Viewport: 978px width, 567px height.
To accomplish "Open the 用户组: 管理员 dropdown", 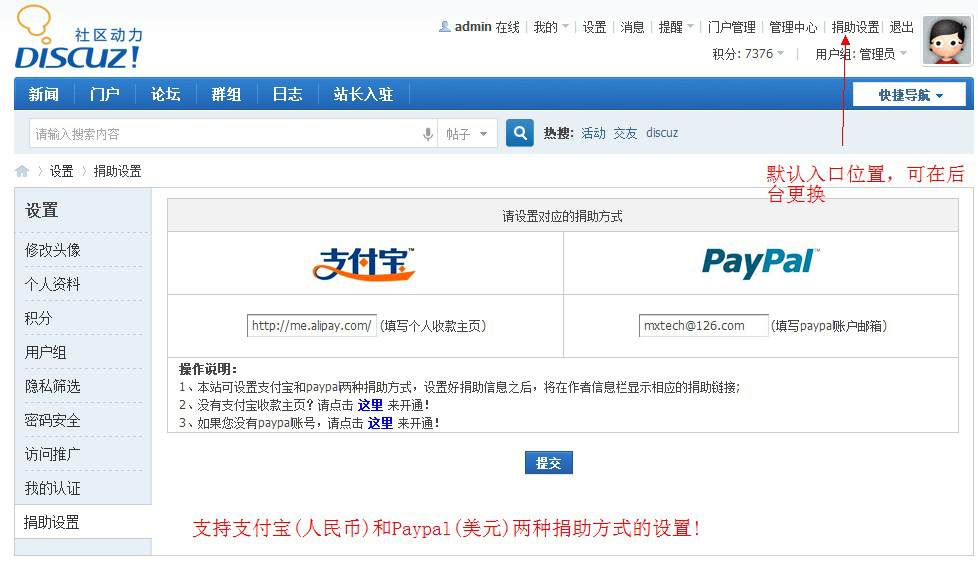I will pos(861,54).
